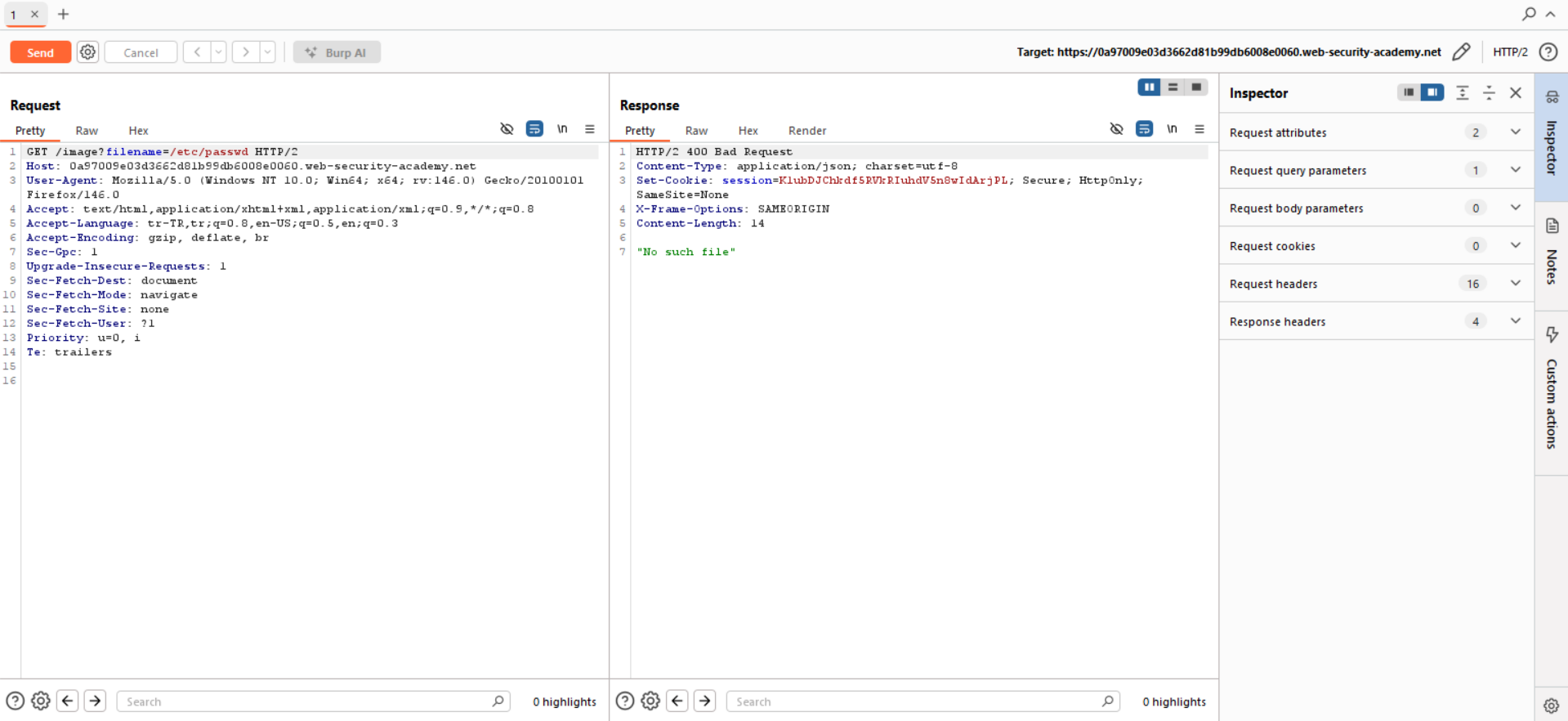Image resolution: width=1568 pixels, height=721 pixels.
Task: Open the previous-request history dropdown arrow
Action: point(219,52)
